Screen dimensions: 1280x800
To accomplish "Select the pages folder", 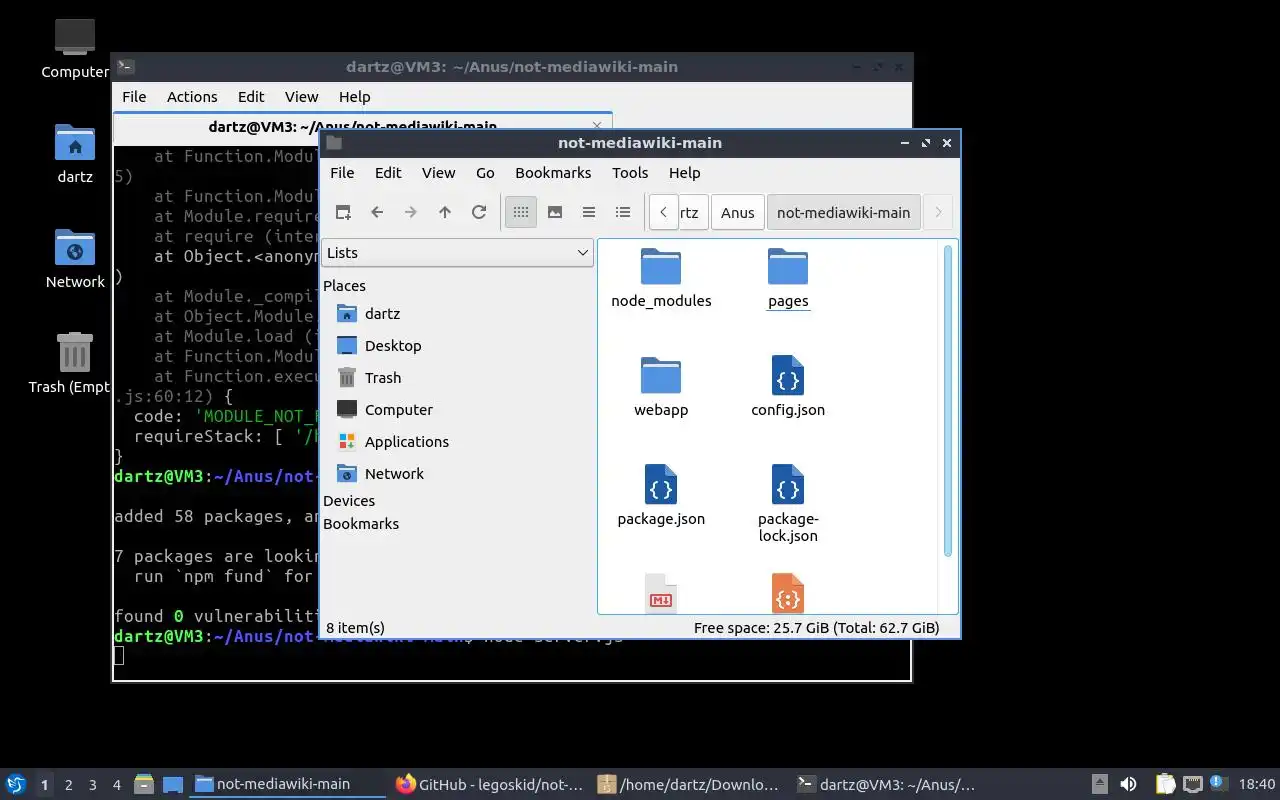I will click(788, 277).
